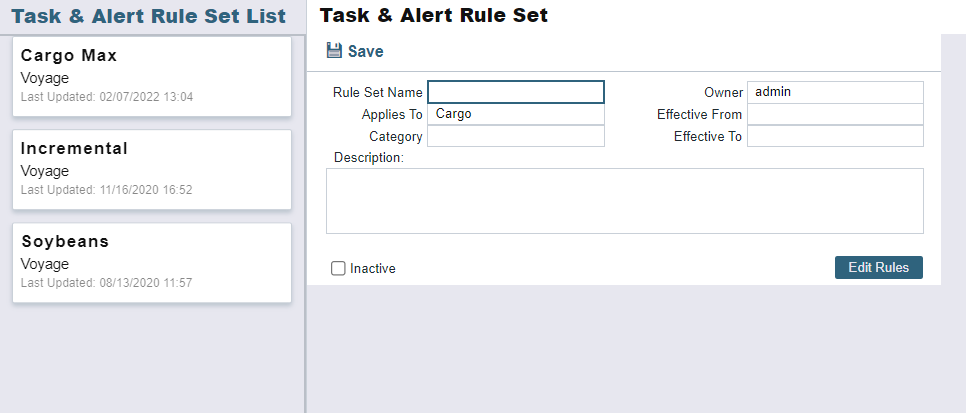Click the Cargo Max last updated timestamp

[106, 97]
